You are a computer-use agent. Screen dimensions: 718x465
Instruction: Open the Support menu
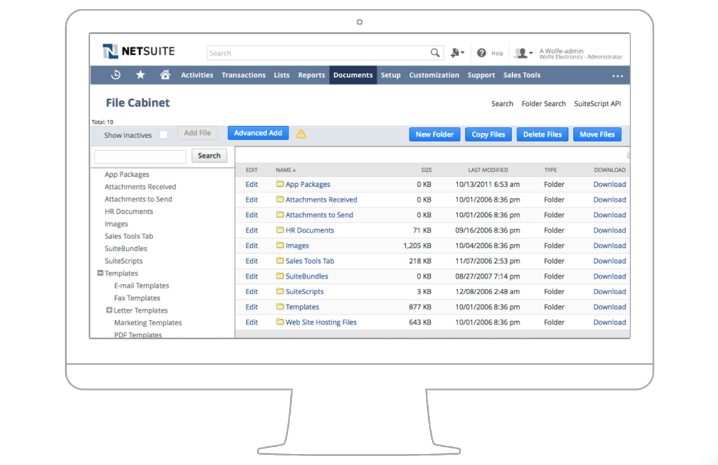[x=481, y=75]
